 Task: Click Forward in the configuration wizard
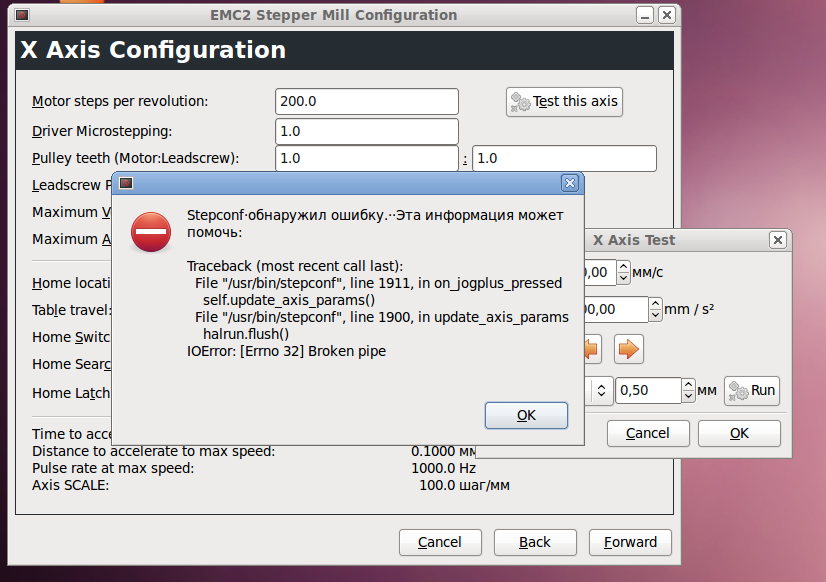630,542
